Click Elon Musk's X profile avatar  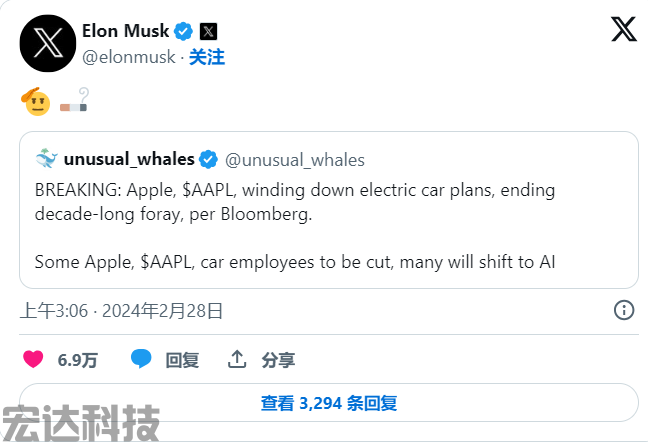pos(48,43)
